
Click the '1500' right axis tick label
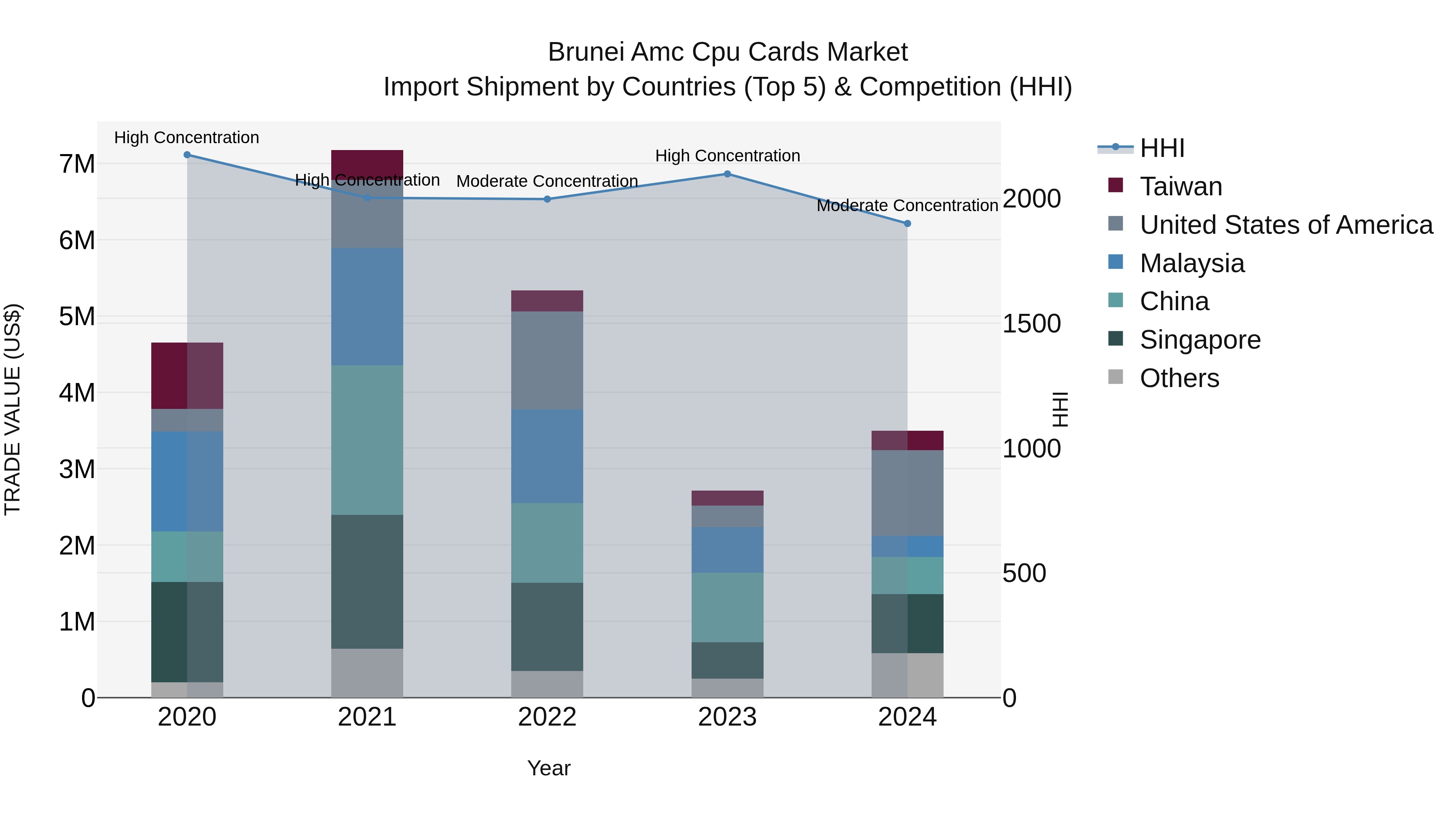1032,323
